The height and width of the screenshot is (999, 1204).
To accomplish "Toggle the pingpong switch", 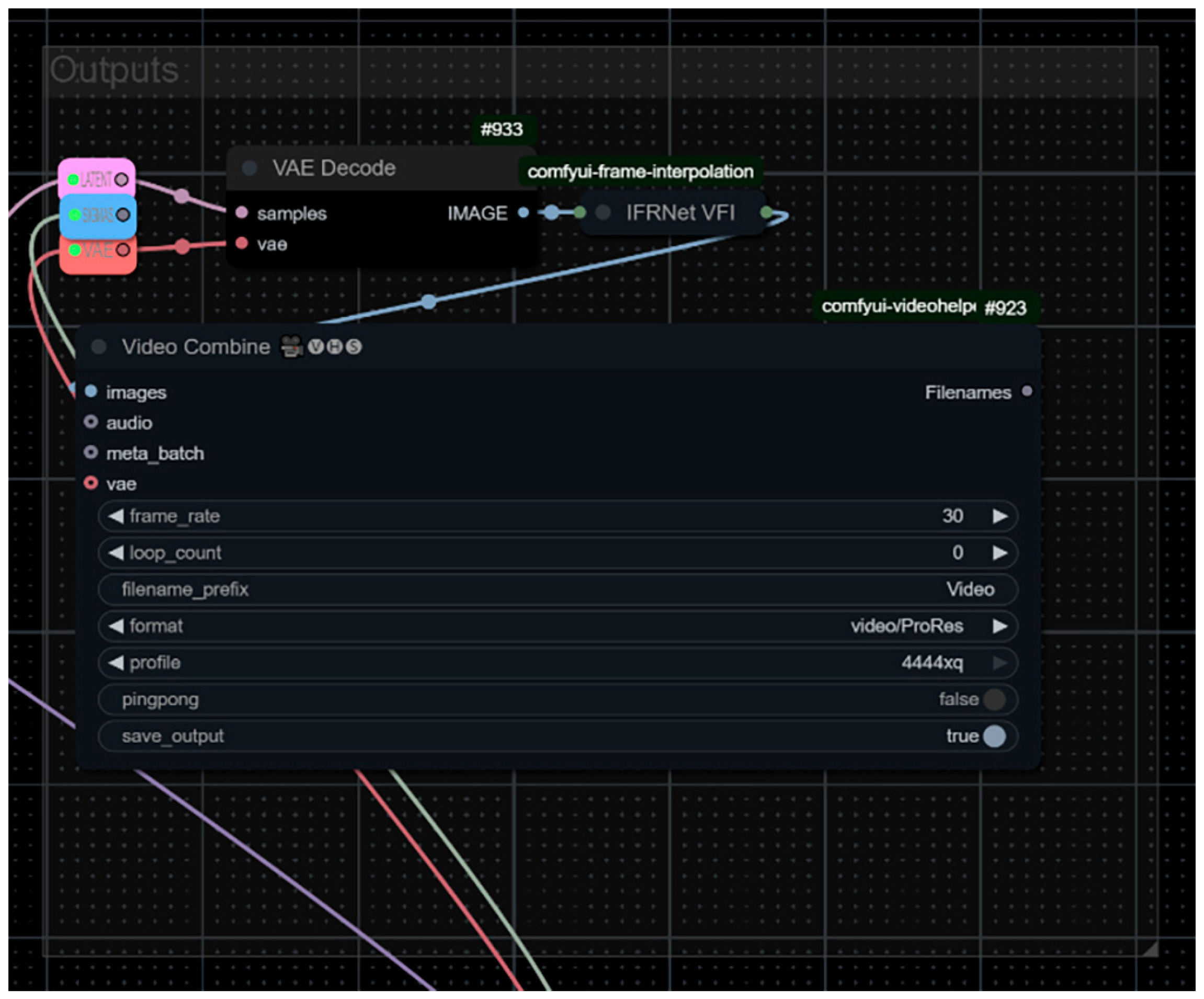I will 994,699.
